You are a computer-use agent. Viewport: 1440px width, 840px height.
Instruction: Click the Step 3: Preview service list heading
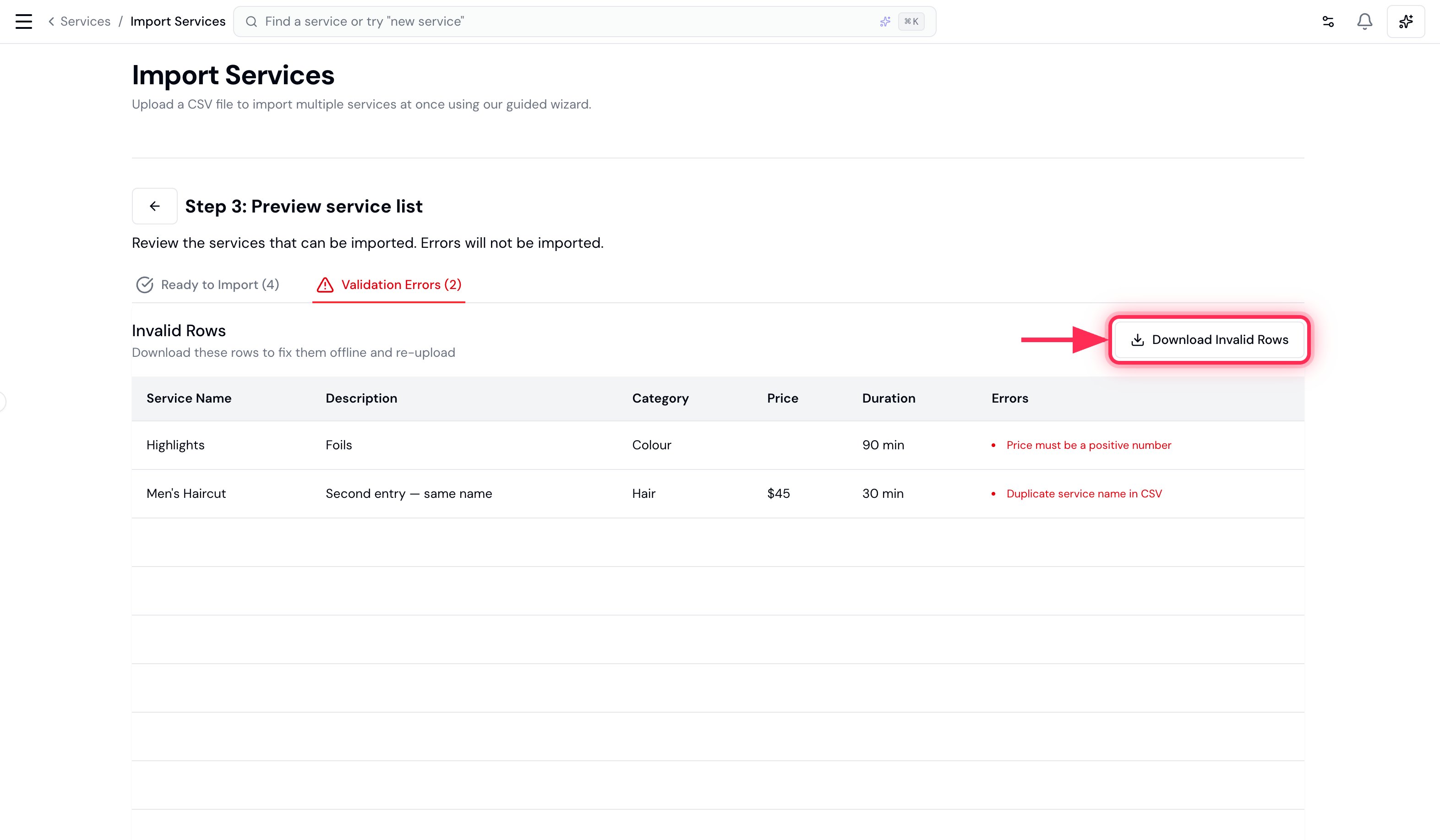tap(303, 206)
